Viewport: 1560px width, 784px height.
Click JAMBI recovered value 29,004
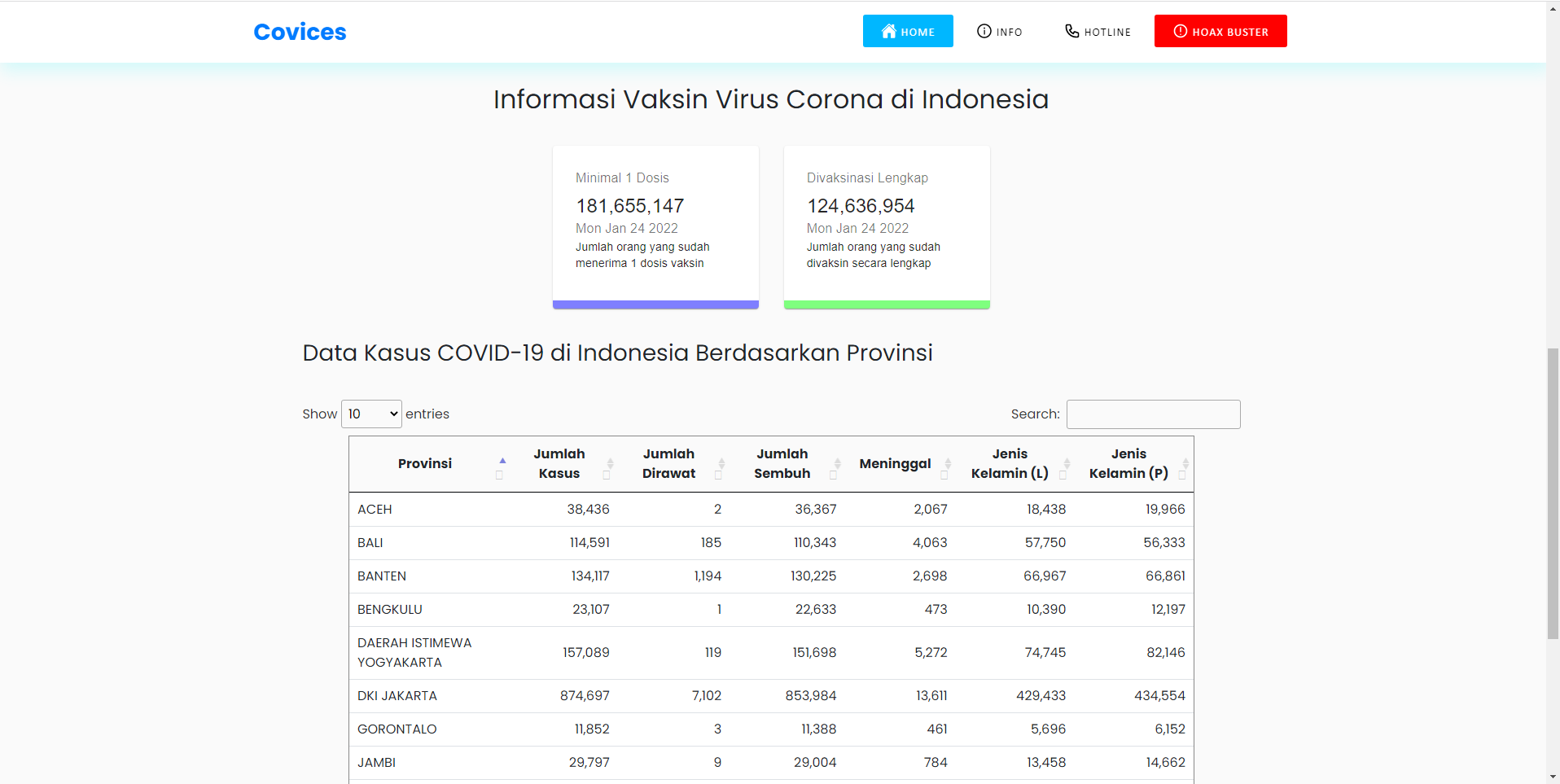click(x=815, y=763)
